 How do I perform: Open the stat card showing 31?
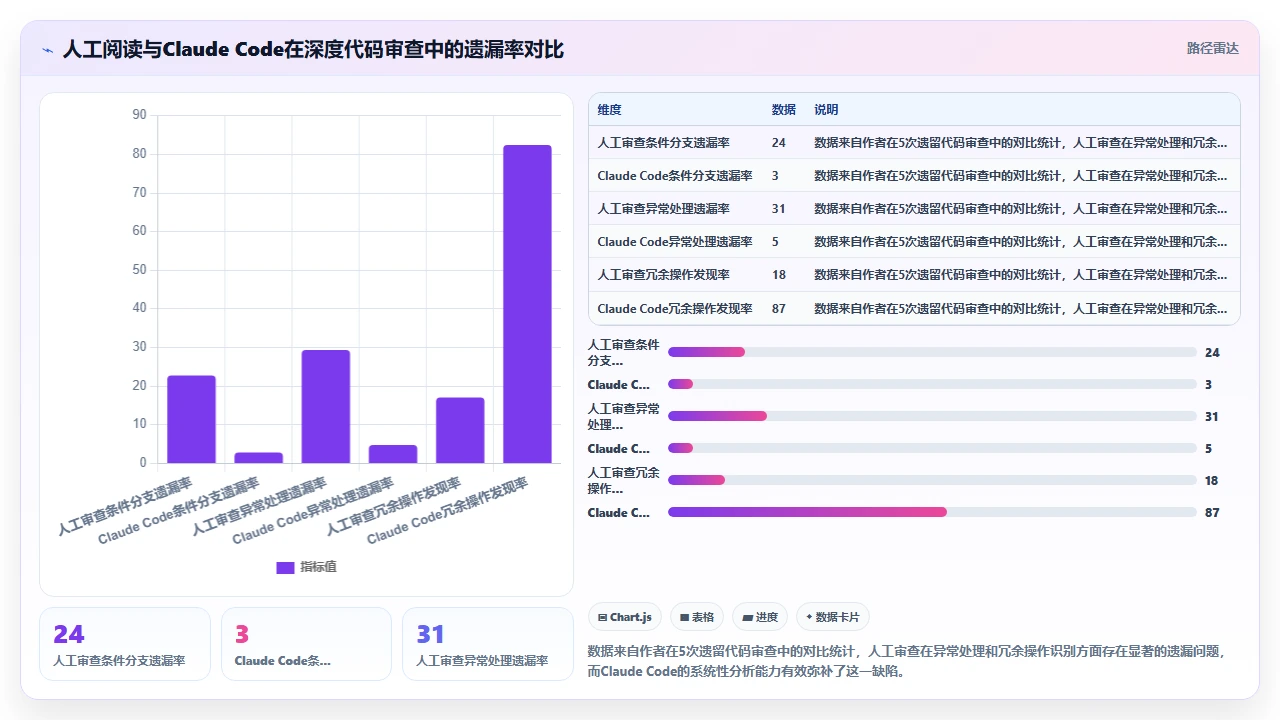pos(488,644)
